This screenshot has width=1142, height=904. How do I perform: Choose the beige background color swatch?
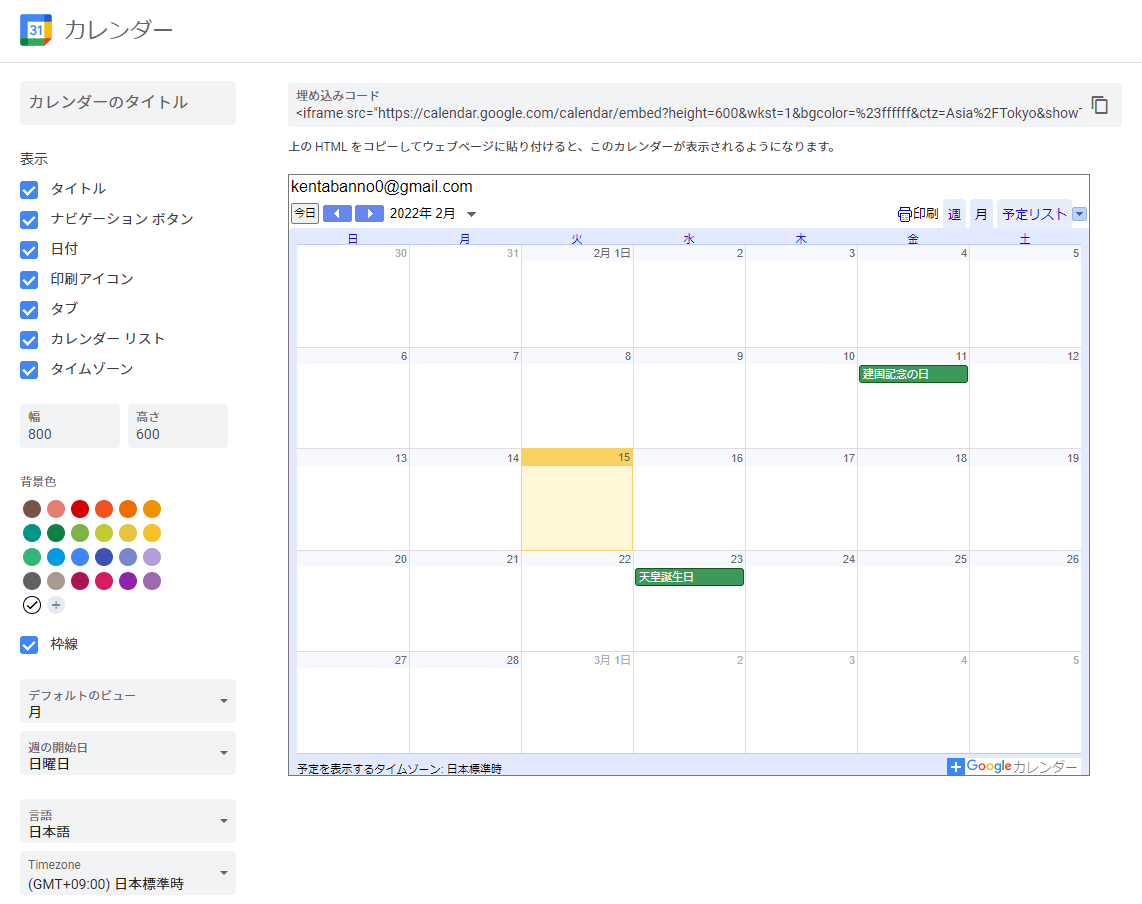tap(56, 581)
